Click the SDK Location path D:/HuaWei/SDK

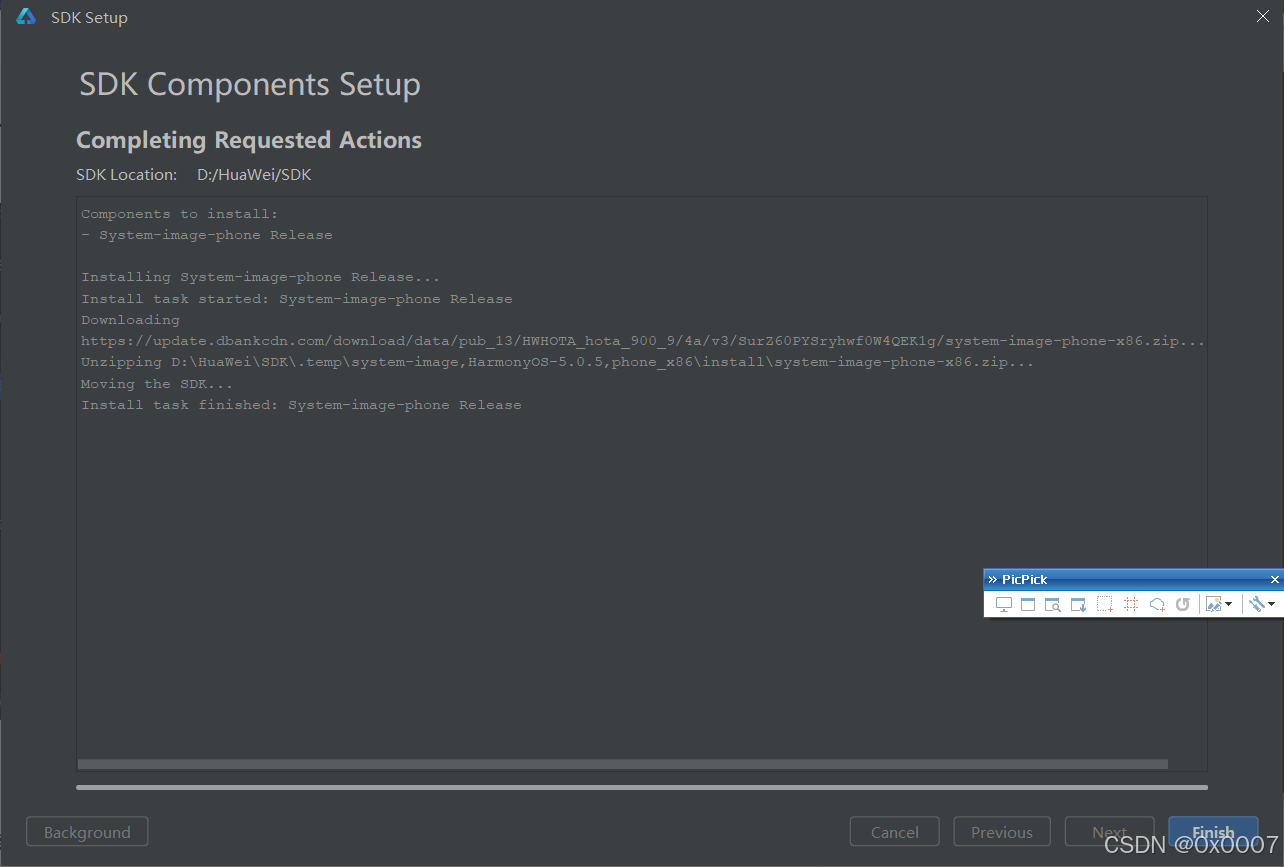pyautogui.click(x=254, y=174)
